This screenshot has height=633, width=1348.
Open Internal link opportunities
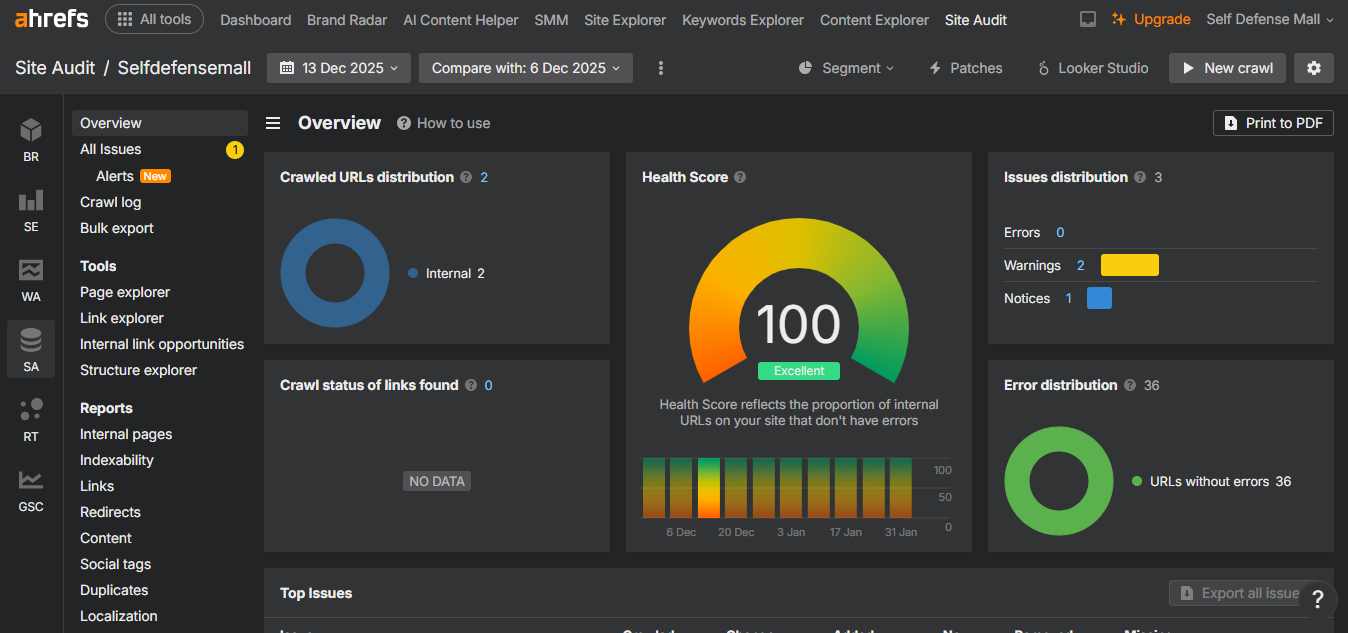pos(162,344)
